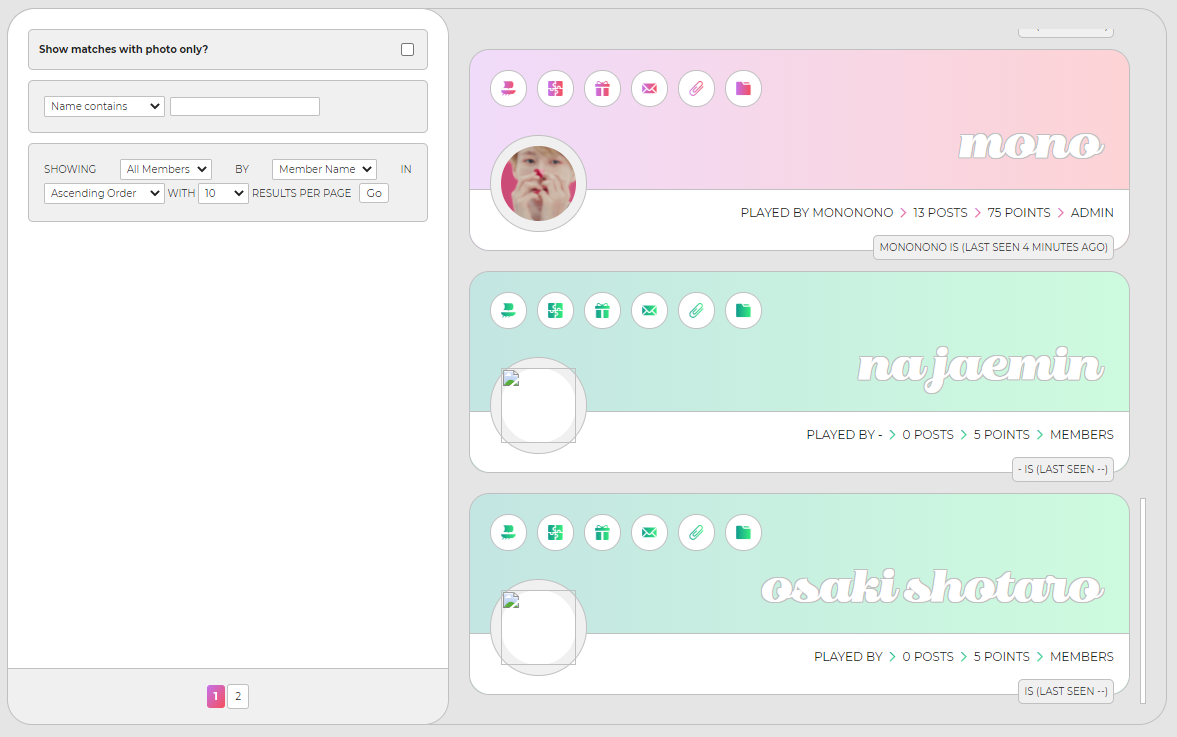Click the paperclip icon on najaemin's card

697,311
